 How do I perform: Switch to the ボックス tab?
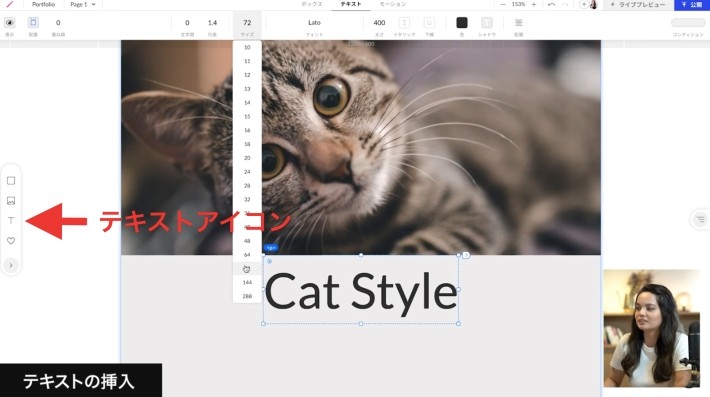click(312, 5)
